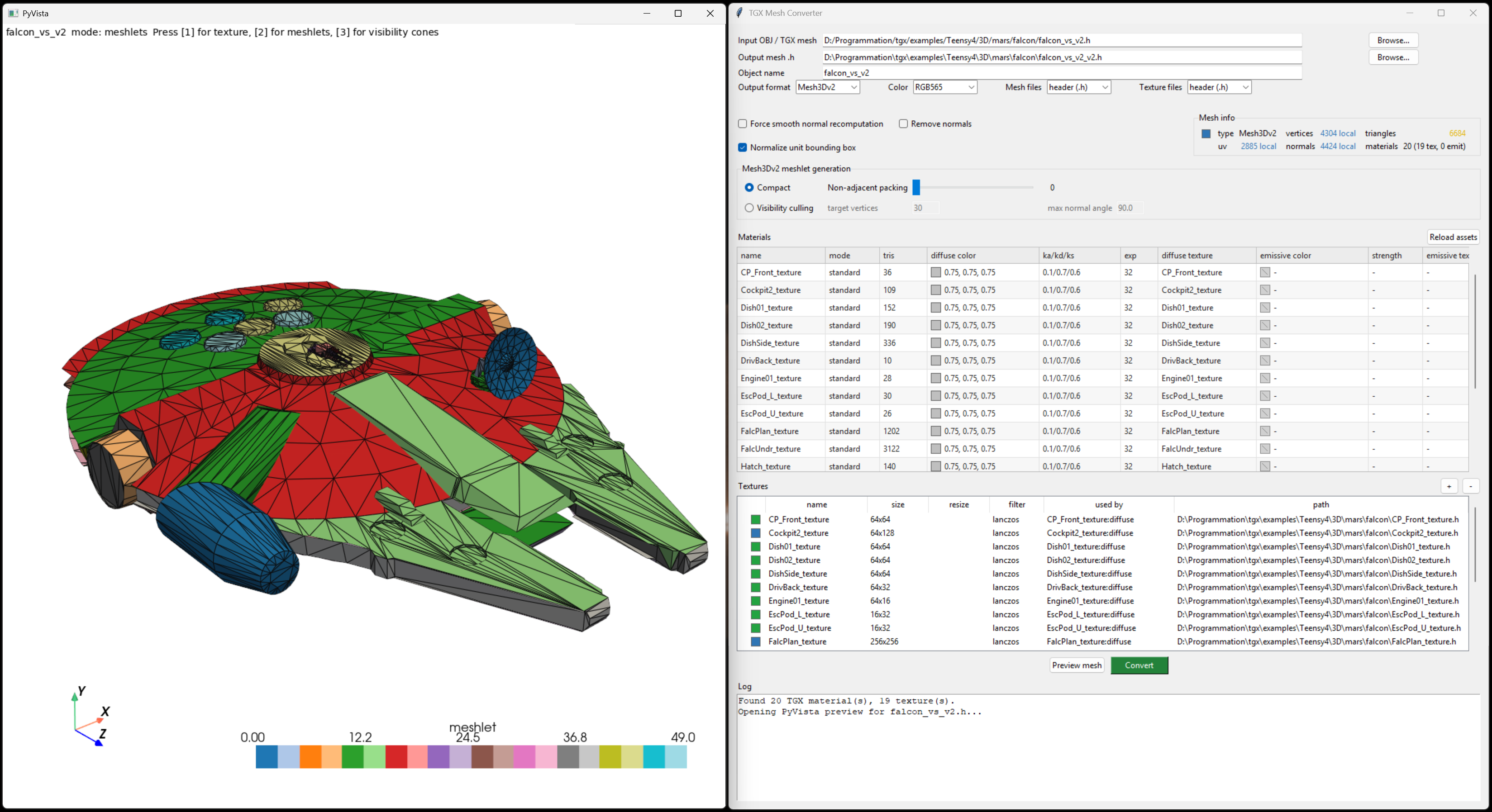Viewport: 1492px width, 812px height.
Task: Click the XYZ axes orientation widget in PyVista
Action: [91, 717]
